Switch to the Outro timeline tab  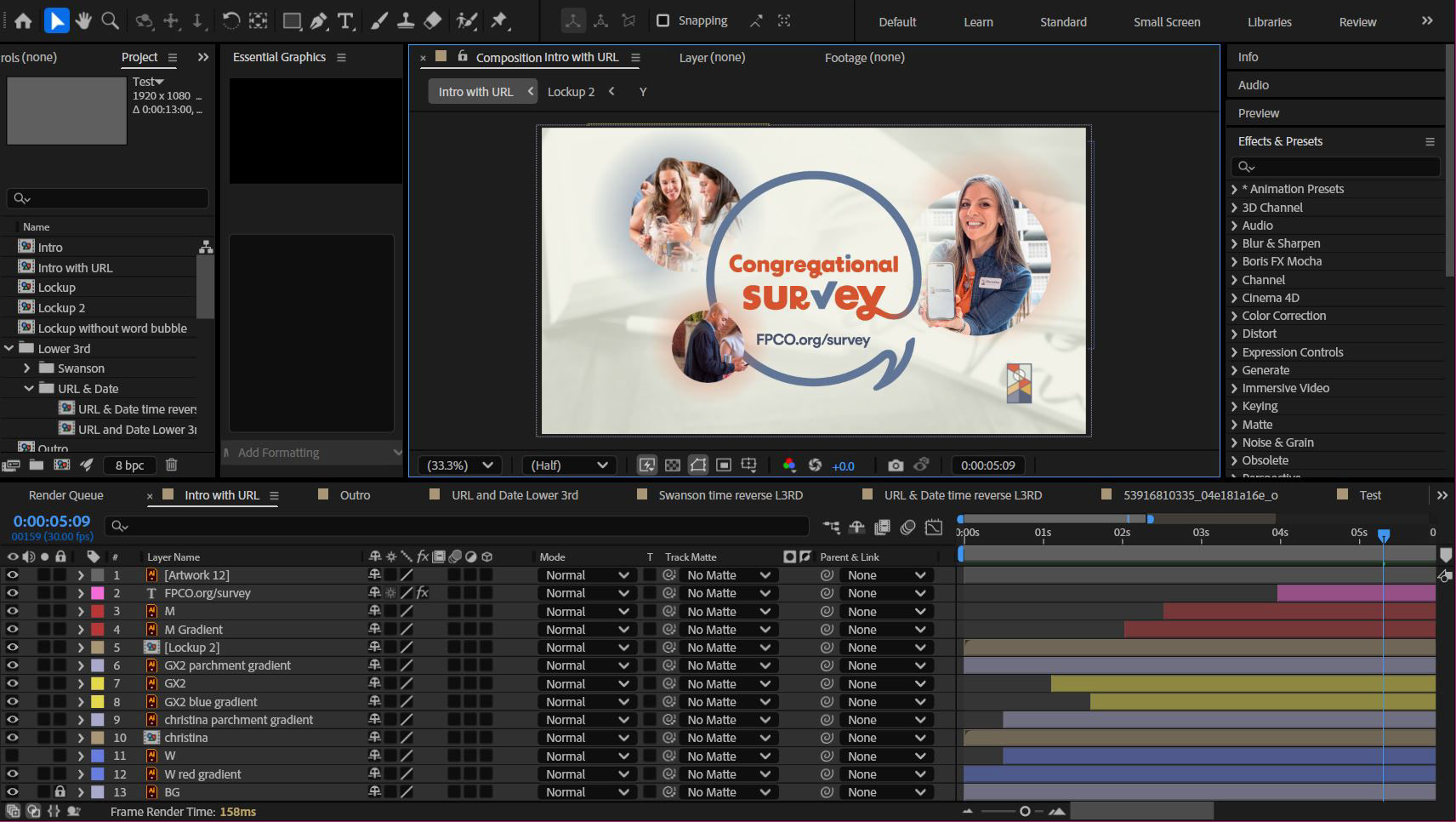pos(355,495)
